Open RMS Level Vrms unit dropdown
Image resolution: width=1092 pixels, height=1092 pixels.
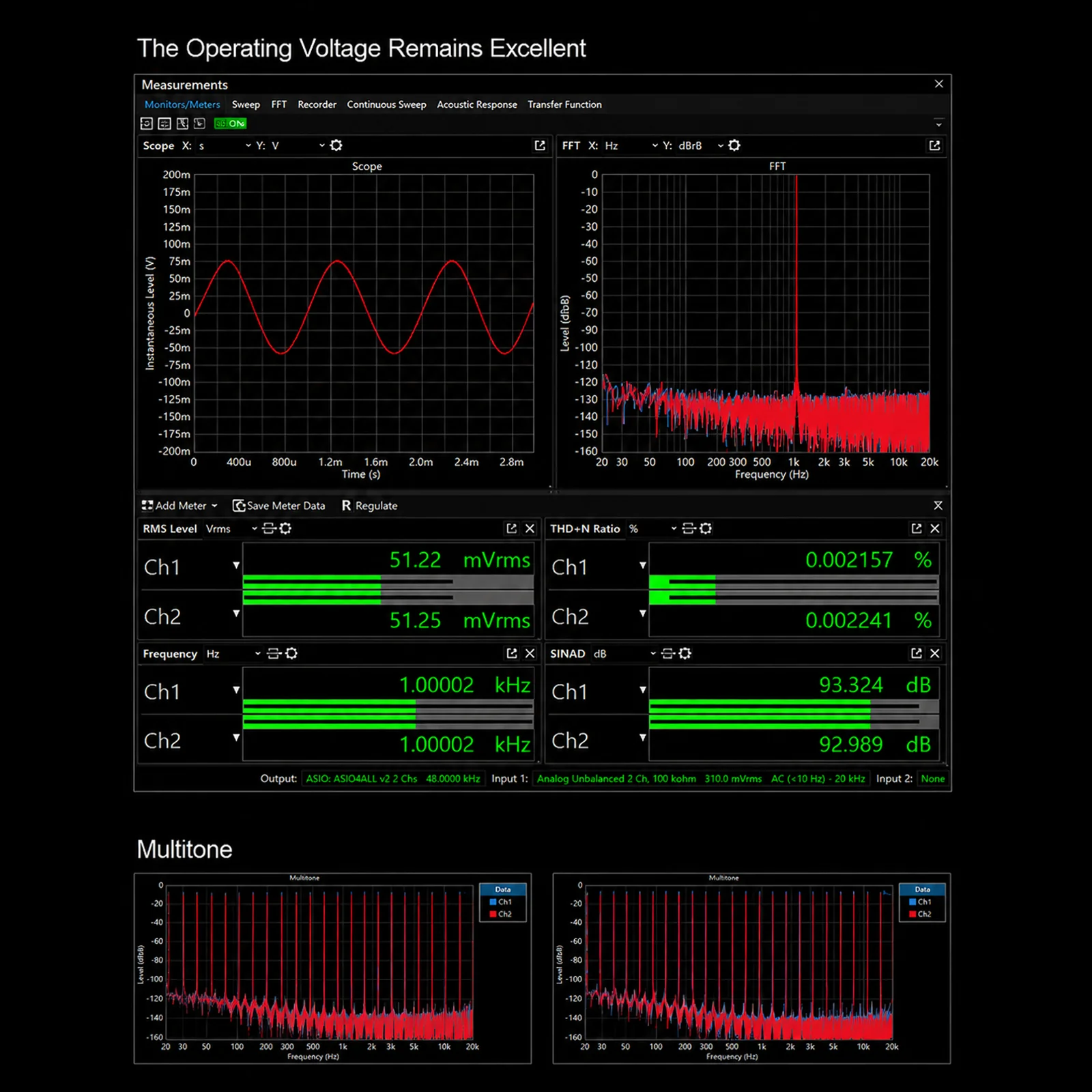231,528
